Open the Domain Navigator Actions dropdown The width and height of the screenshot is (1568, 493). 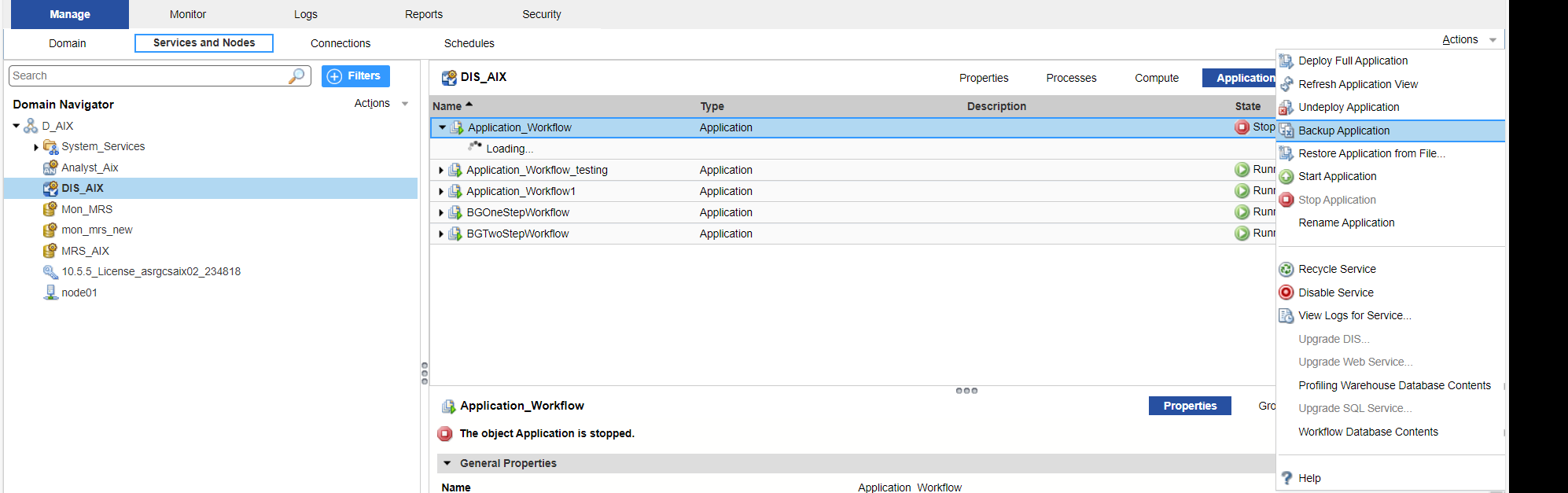pyautogui.click(x=381, y=103)
